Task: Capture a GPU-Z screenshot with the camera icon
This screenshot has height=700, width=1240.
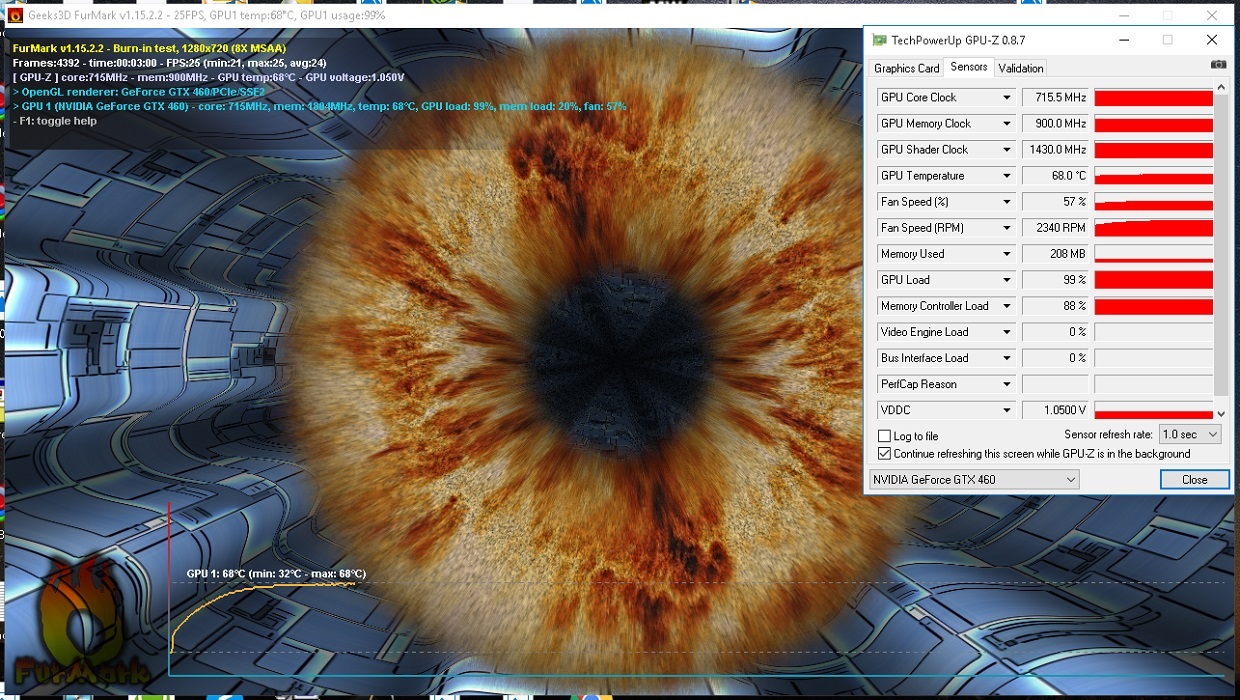Action: pyautogui.click(x=1218, y=63)
